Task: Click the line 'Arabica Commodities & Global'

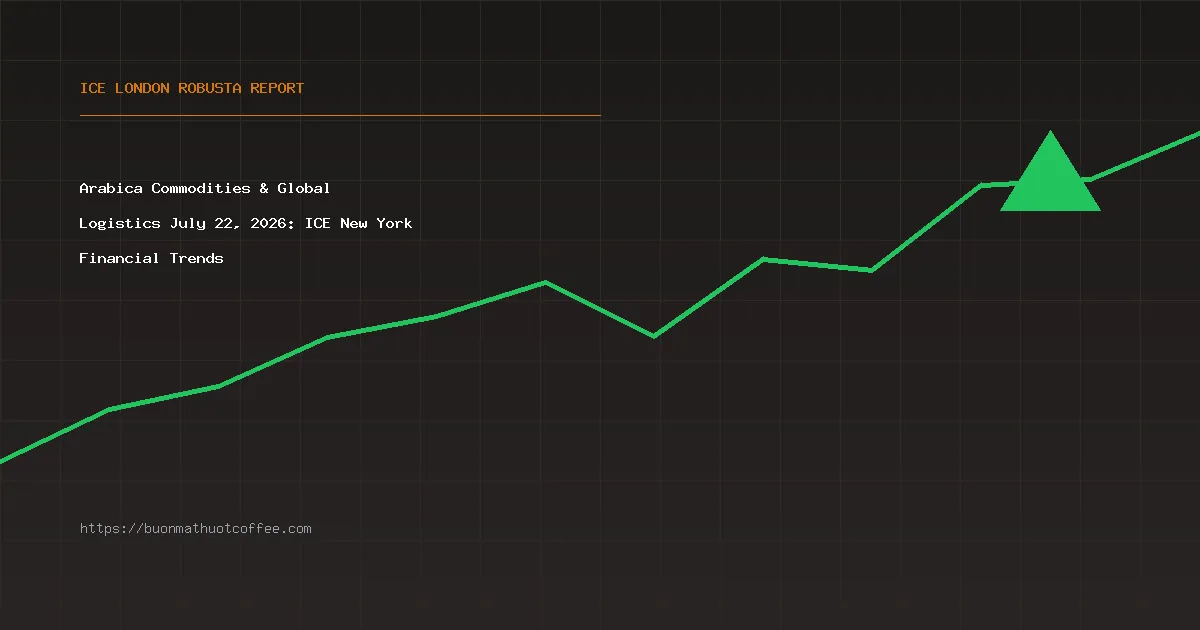Action: pyautogui.click(x=205, y=188)
